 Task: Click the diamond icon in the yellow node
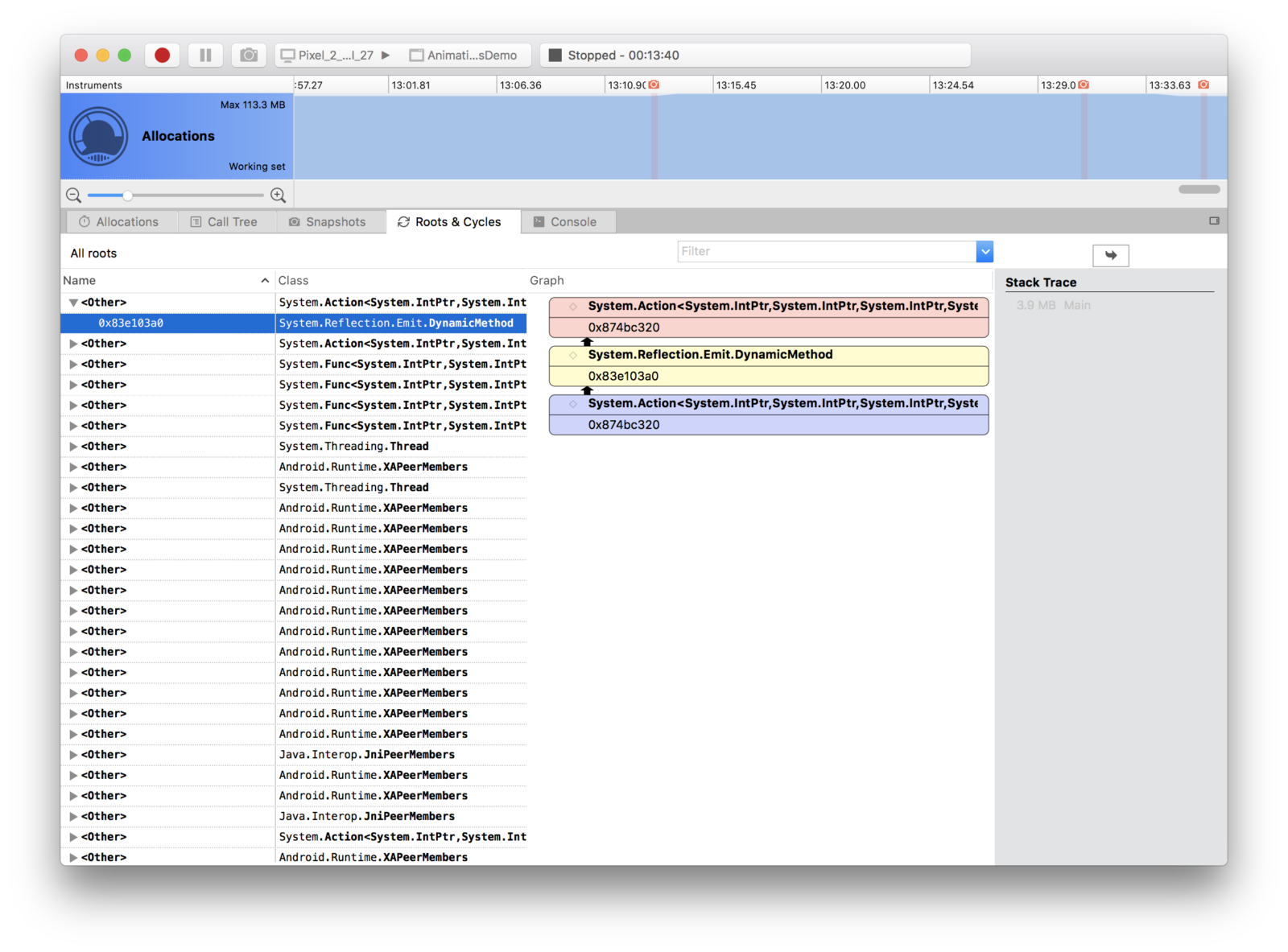573,355
